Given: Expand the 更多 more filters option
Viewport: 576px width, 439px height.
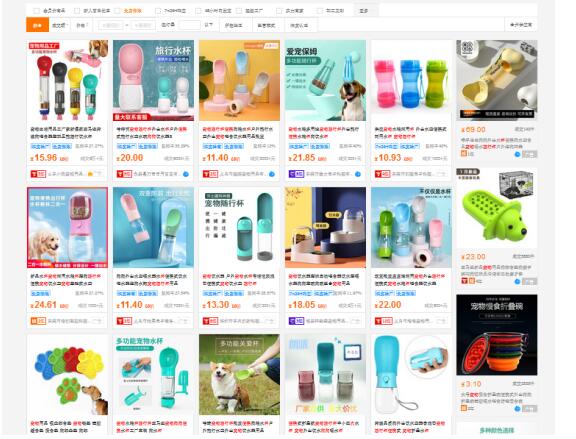Looking at the screenshot, I should point(364,11).
